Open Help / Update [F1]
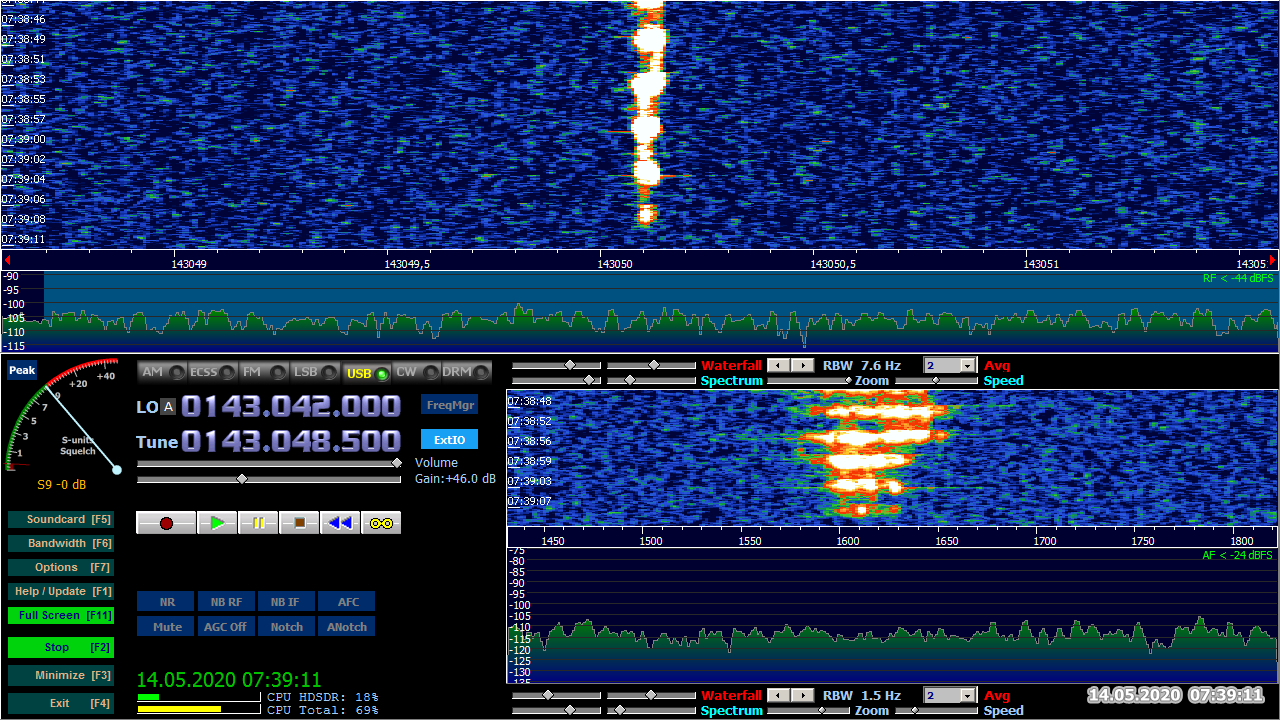This screenshot has height=720, width=1280. click(x=60, y=591)
